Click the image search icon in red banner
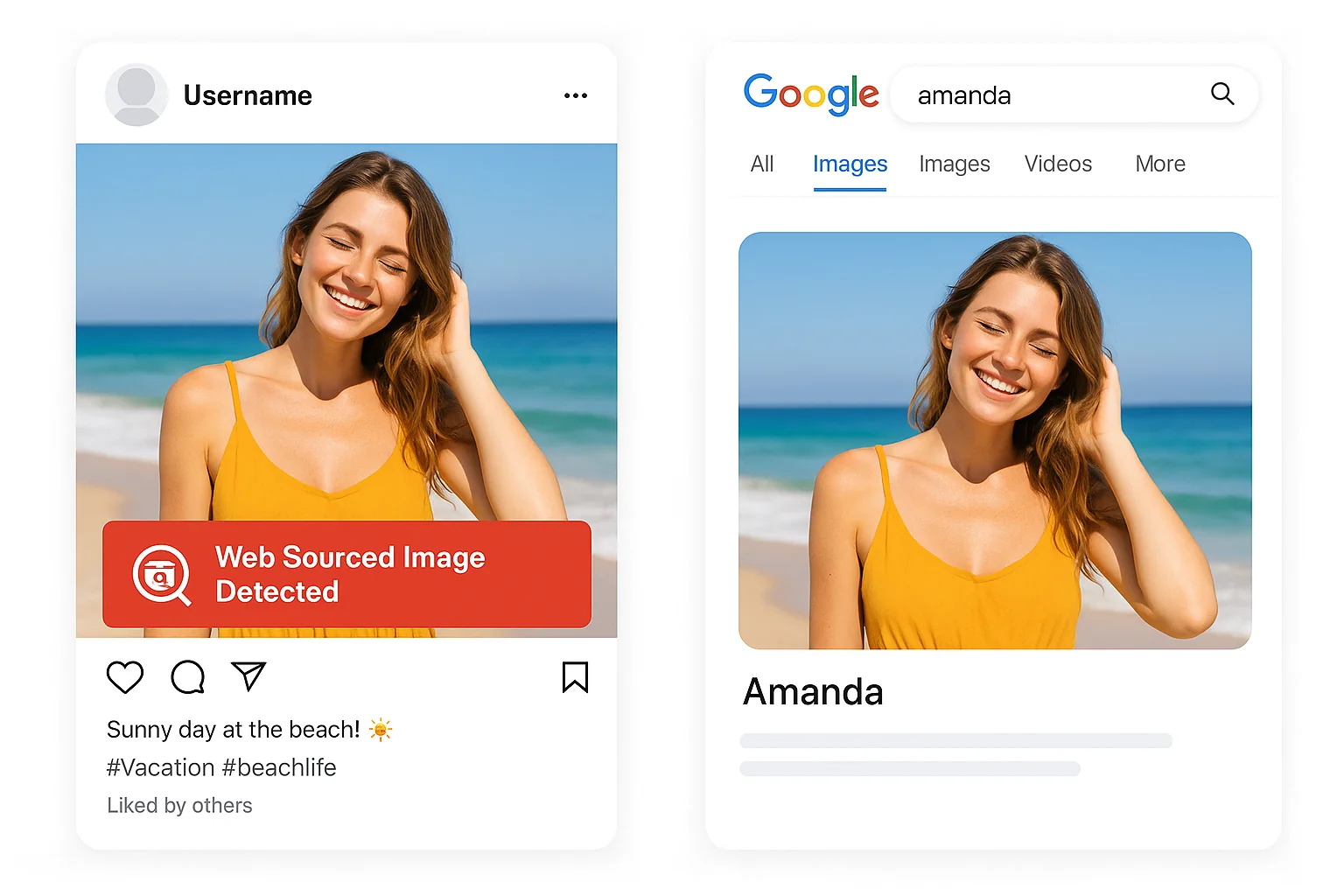This screenshot has height=896, width=1344. pyautogui.click(x=161, y=574)
